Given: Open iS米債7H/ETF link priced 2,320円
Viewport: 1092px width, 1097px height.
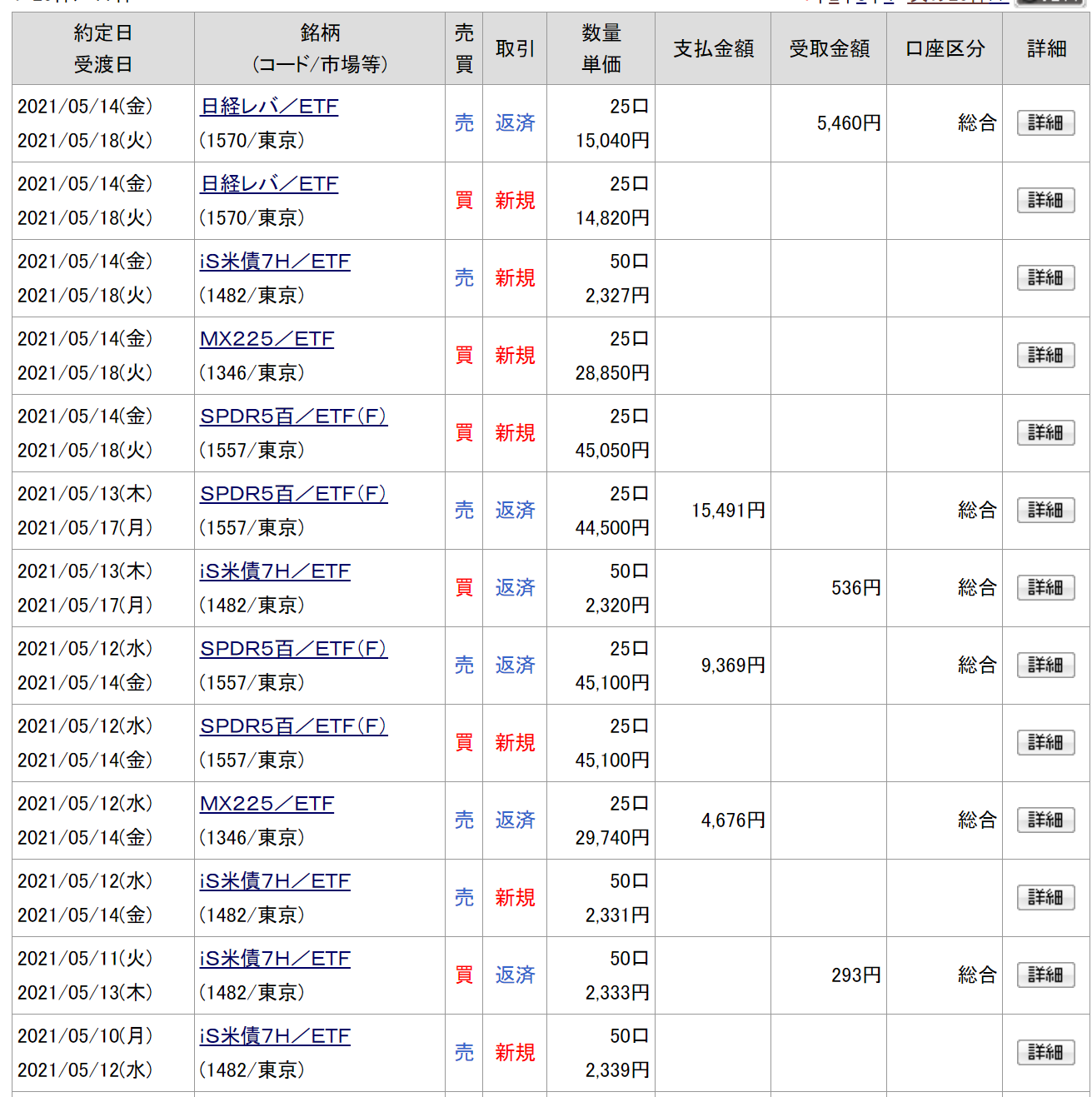Looking at the screenshot, I should click(275, 571).
